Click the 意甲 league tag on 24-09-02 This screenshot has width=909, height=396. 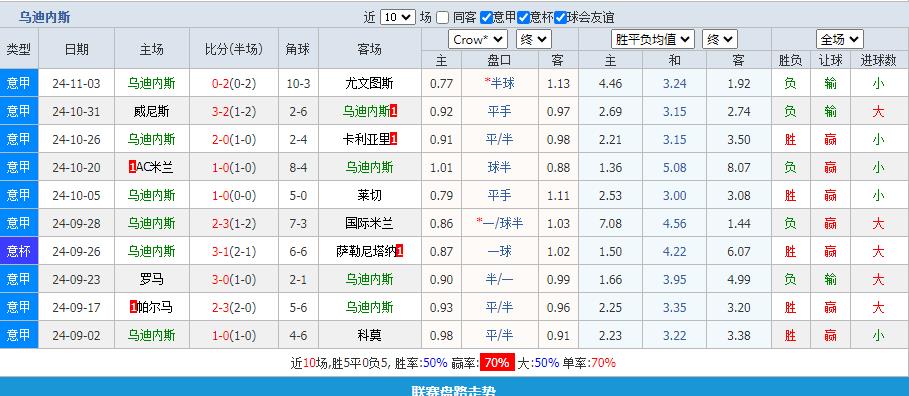19,335
